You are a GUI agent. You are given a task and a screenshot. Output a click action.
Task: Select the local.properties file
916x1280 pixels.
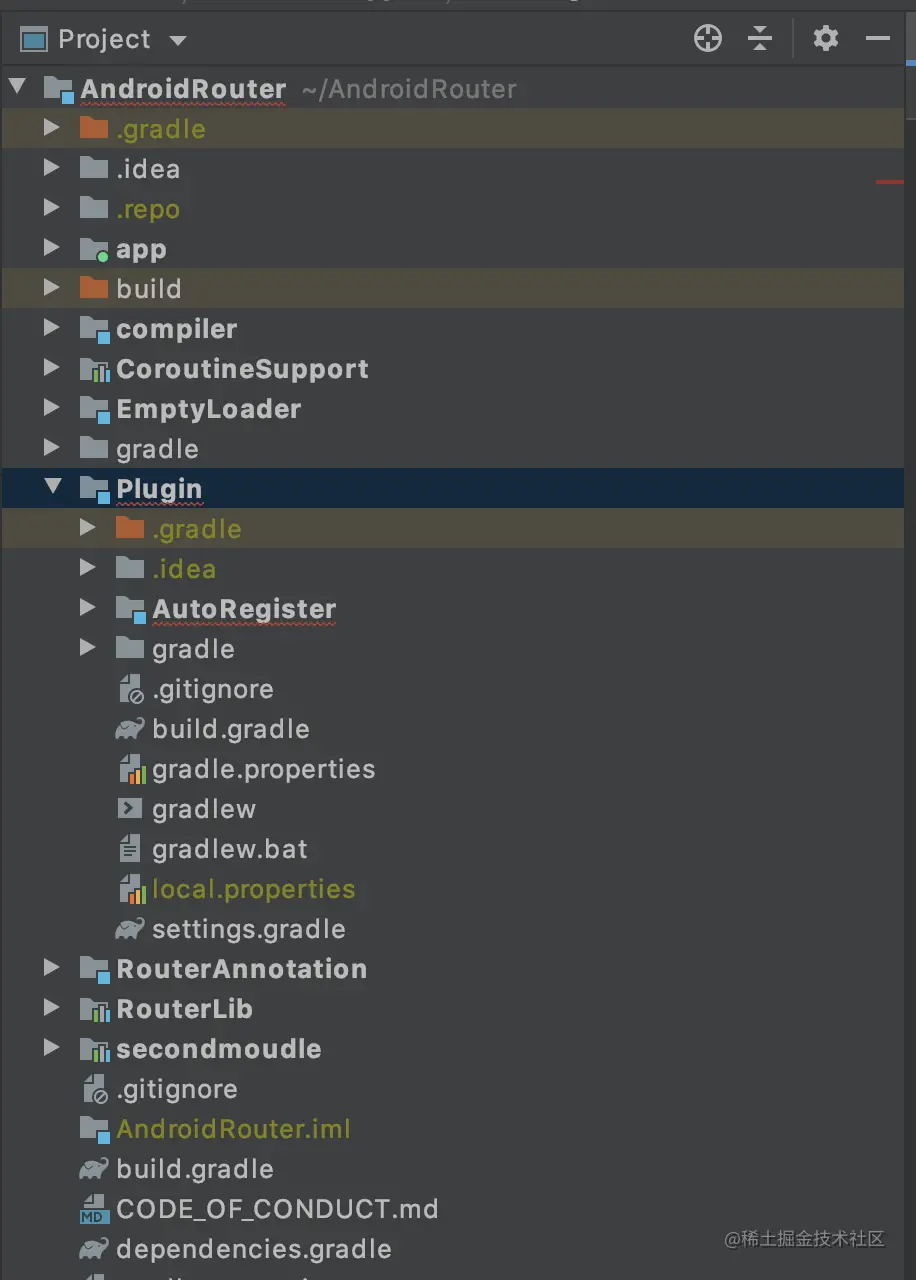tap(253, 889)
